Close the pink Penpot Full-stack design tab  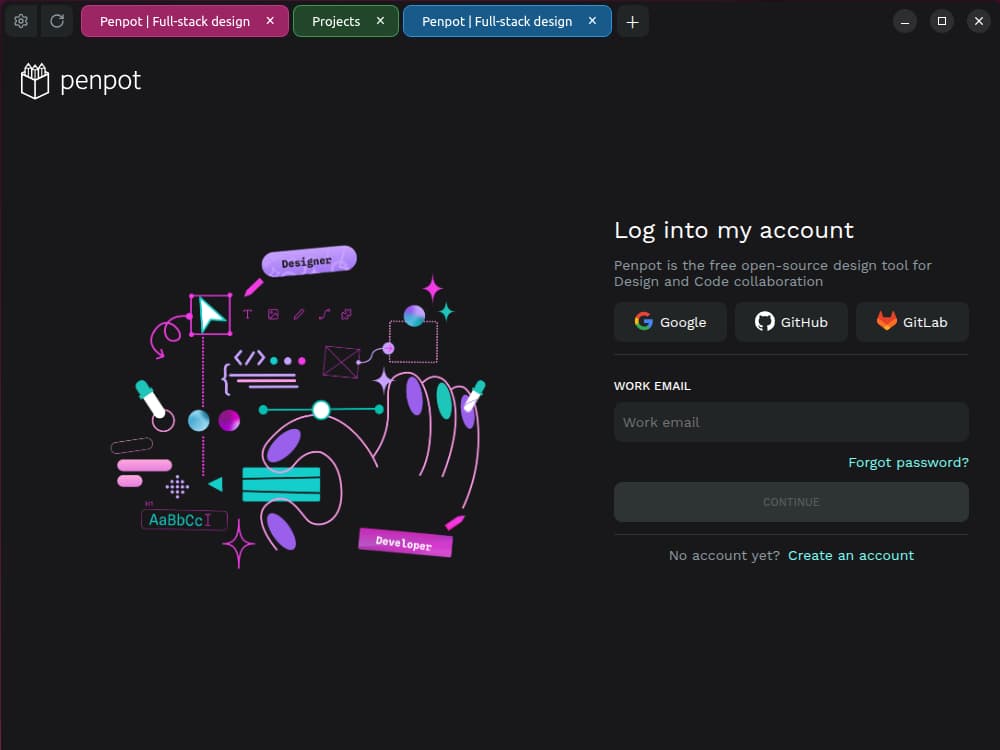click(270, 21)
